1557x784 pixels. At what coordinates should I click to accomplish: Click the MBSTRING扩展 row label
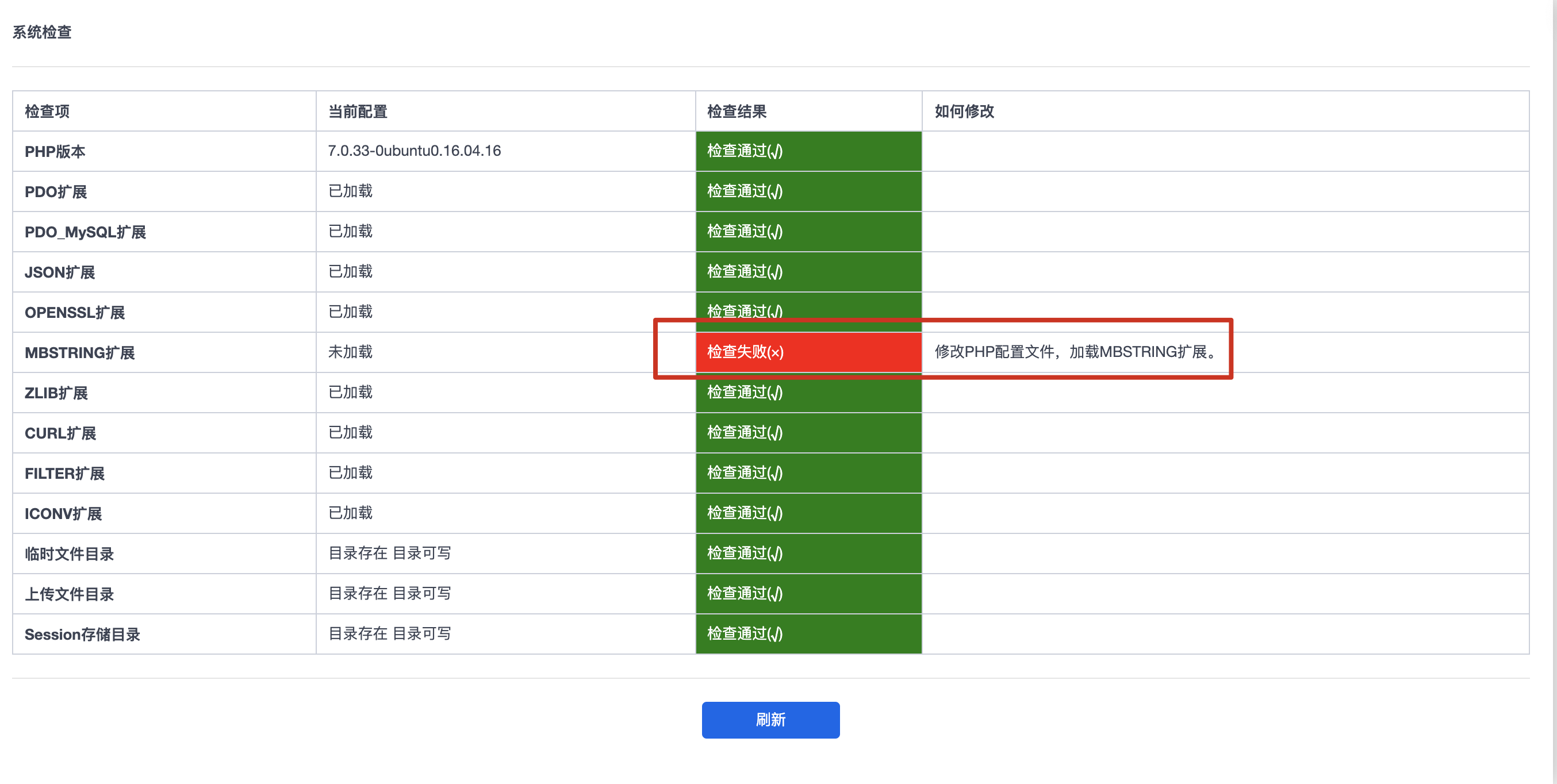80,353
